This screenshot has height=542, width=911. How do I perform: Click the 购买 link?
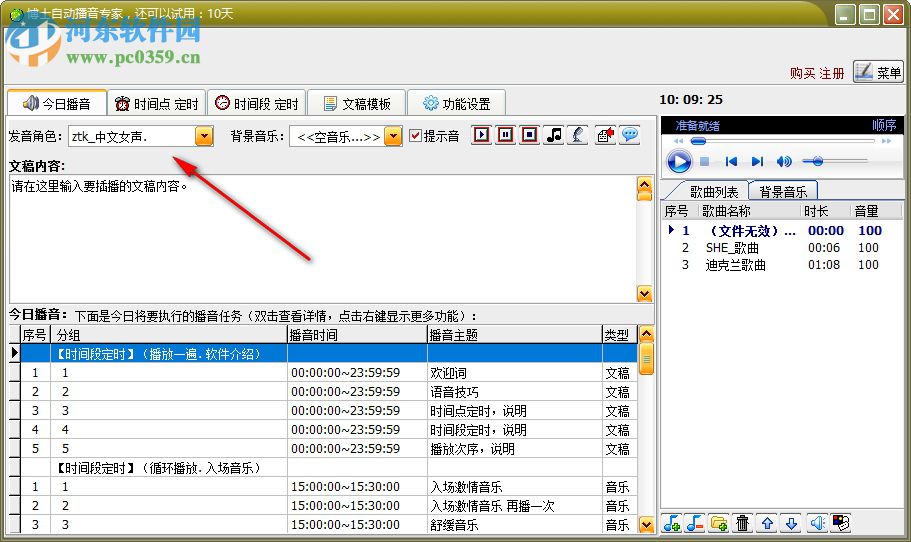pos(802,74)
